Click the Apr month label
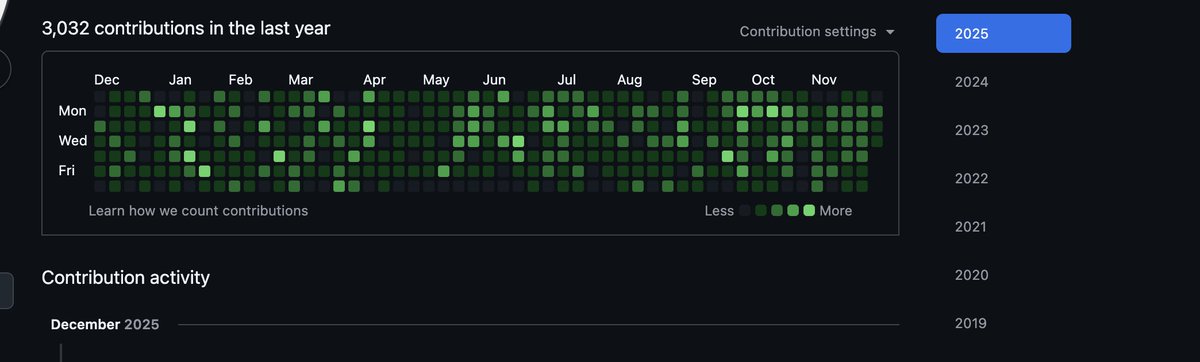The width and height of the screenshot is (1200, 362). click(375, 80)
